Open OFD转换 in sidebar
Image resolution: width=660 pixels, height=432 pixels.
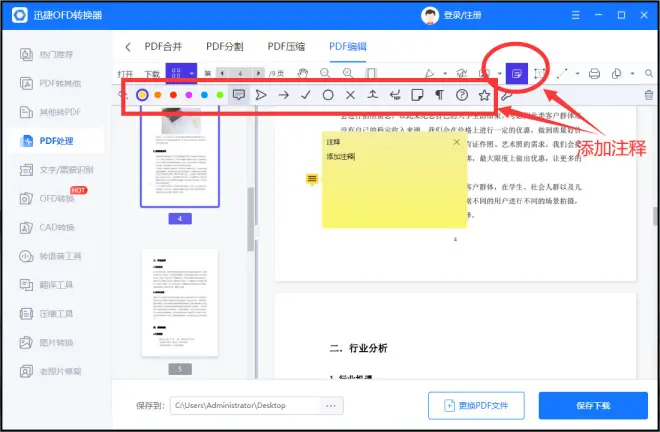click(57, 198)
